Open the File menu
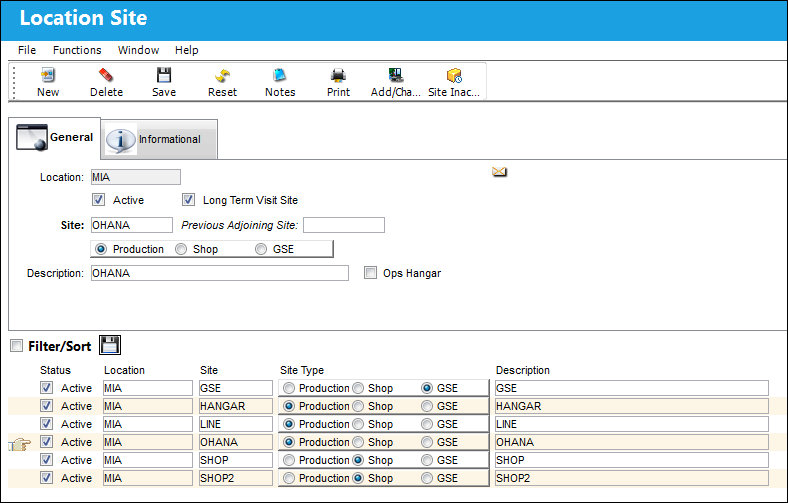Screen dimensions: 788x503 (27, 50)
